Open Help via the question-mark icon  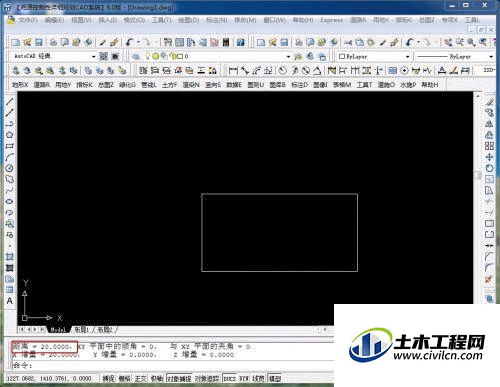(x=241, y=42)
